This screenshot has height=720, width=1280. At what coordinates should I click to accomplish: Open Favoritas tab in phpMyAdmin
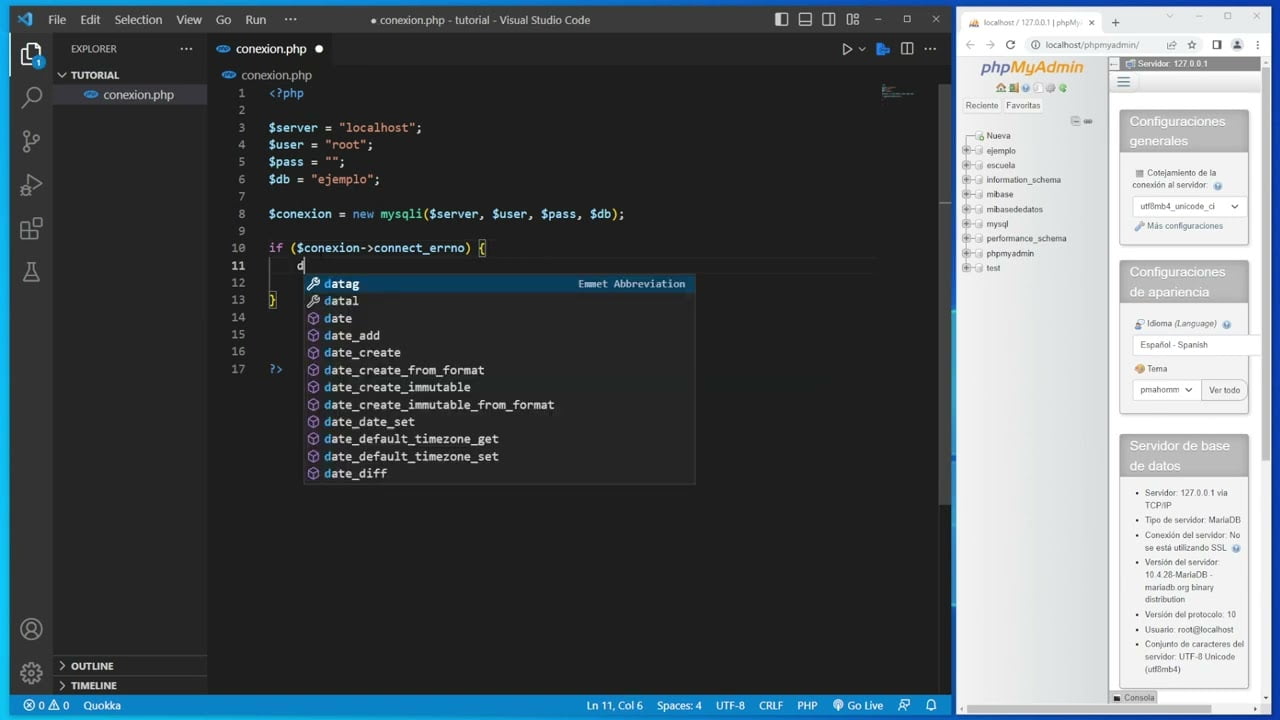1023,105
